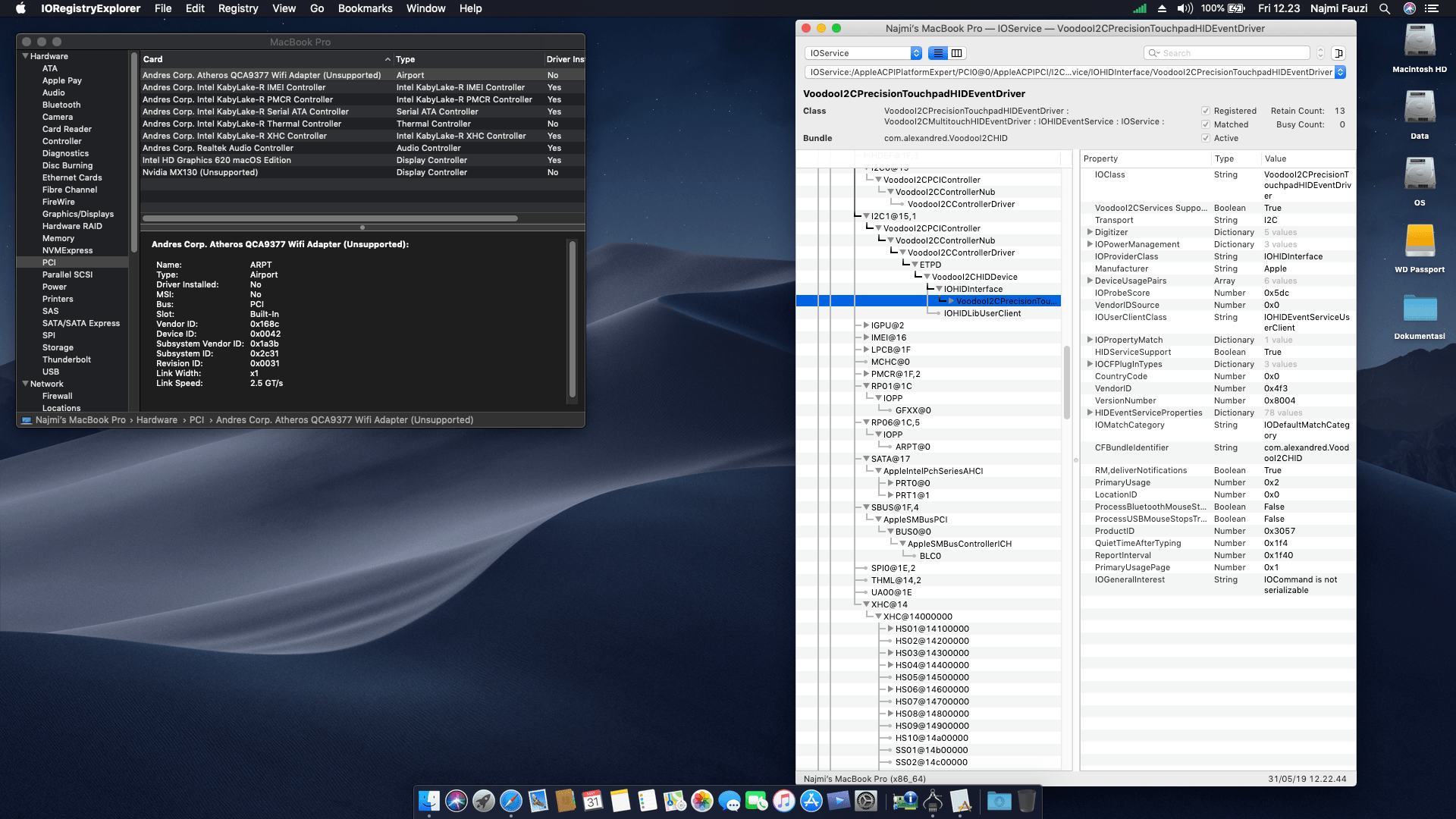Collapse the XHC@14 tree node
Viewport: 1456px width, 819px height.
coord(866,604)
